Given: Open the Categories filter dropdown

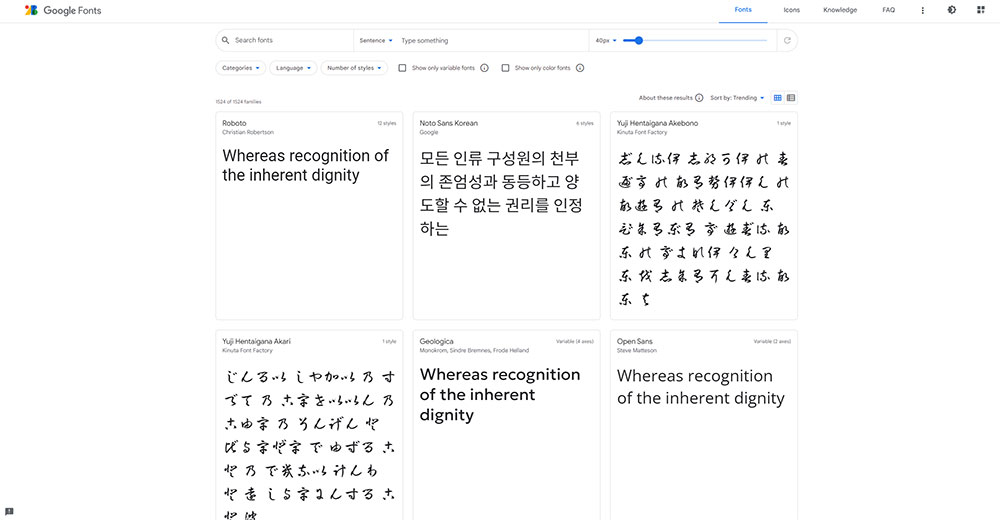Looking at the screenshot, I should [x=240, y=68].
